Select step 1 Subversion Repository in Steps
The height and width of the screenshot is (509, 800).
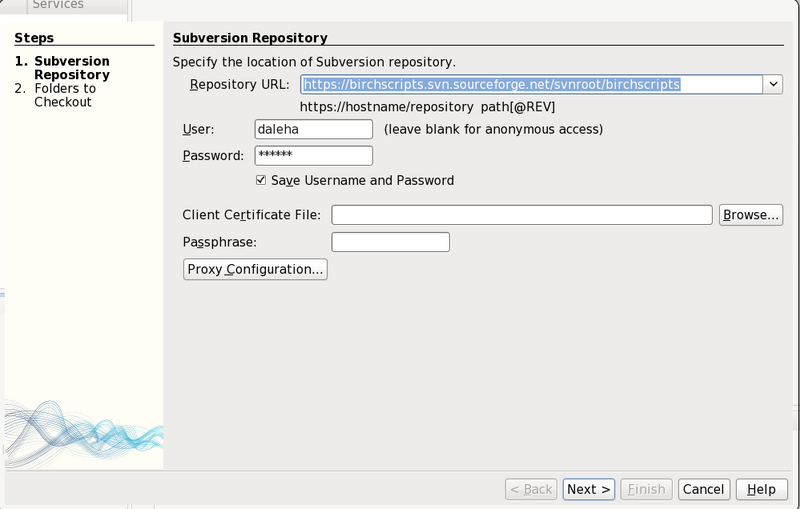[x=71, y=68]
